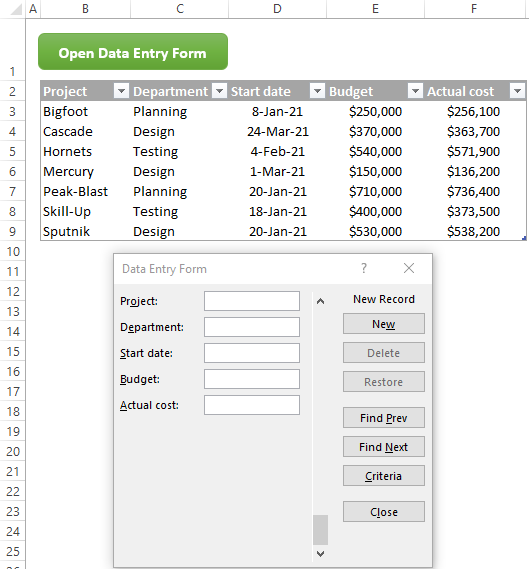Click the Find Prev button

pyautogui.click(x=384, y=418)
